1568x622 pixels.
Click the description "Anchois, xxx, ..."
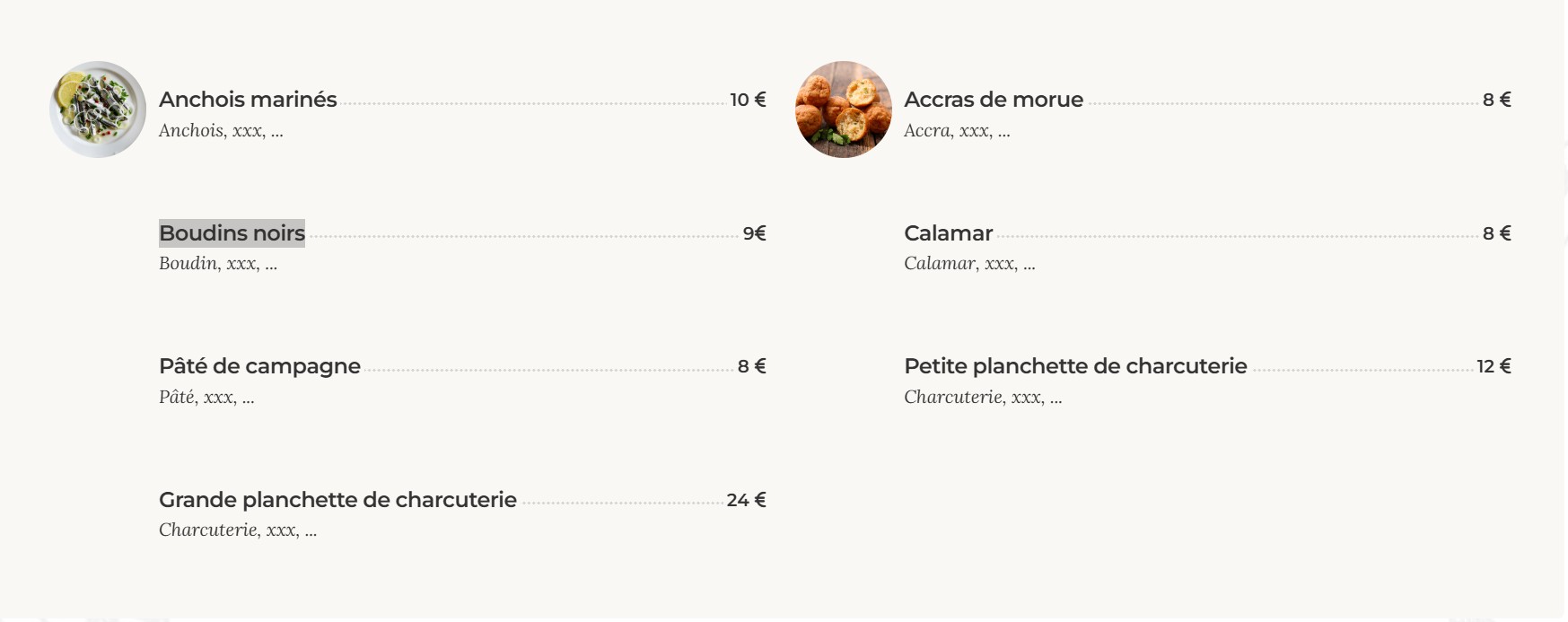coord(221,131)
